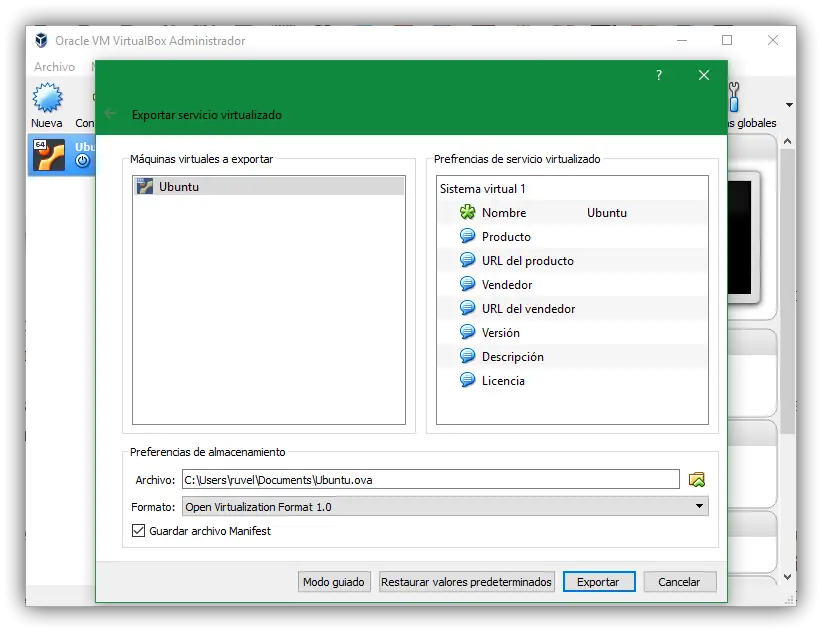822x632 pixels.
Task: Click the main window scrollbar down arrow
Action: pos(787,577)
